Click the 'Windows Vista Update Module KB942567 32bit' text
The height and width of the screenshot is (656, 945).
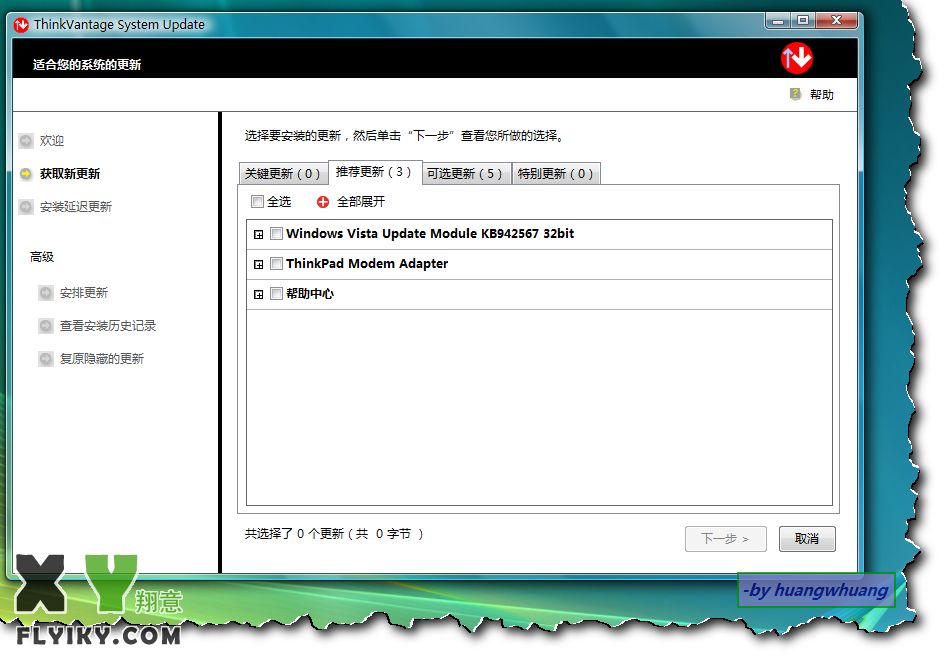click(430, 233)
